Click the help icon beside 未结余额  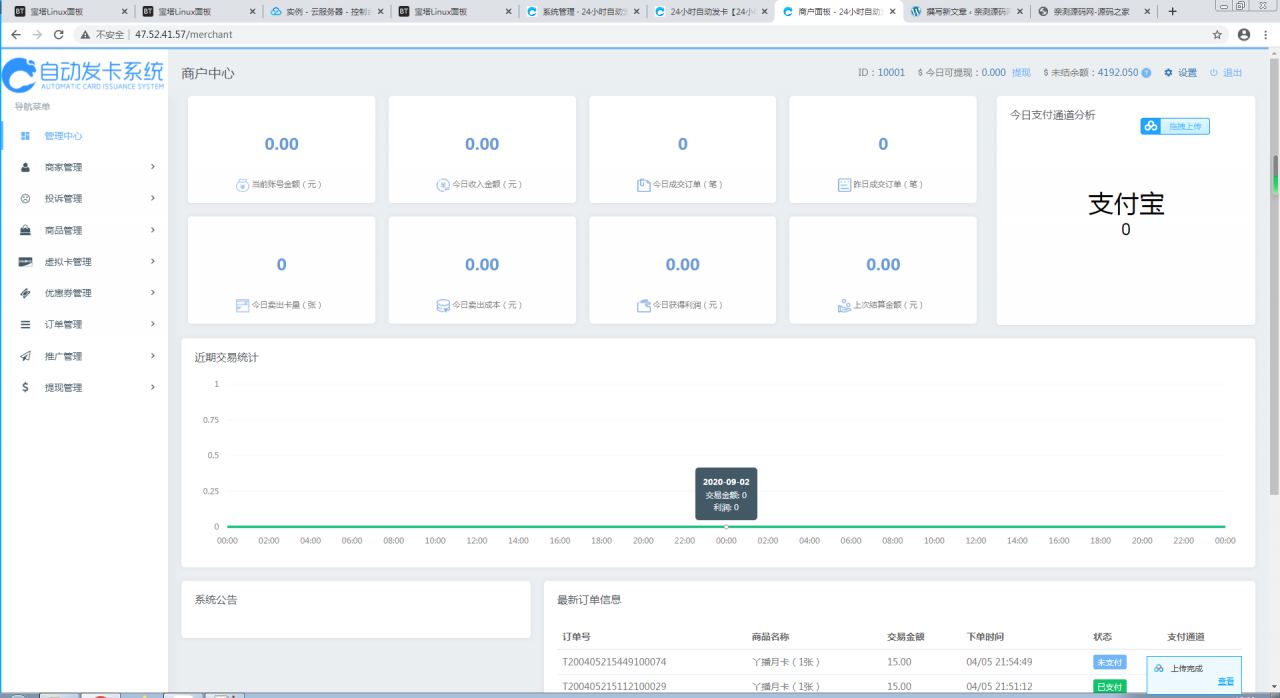point(1146,73)
